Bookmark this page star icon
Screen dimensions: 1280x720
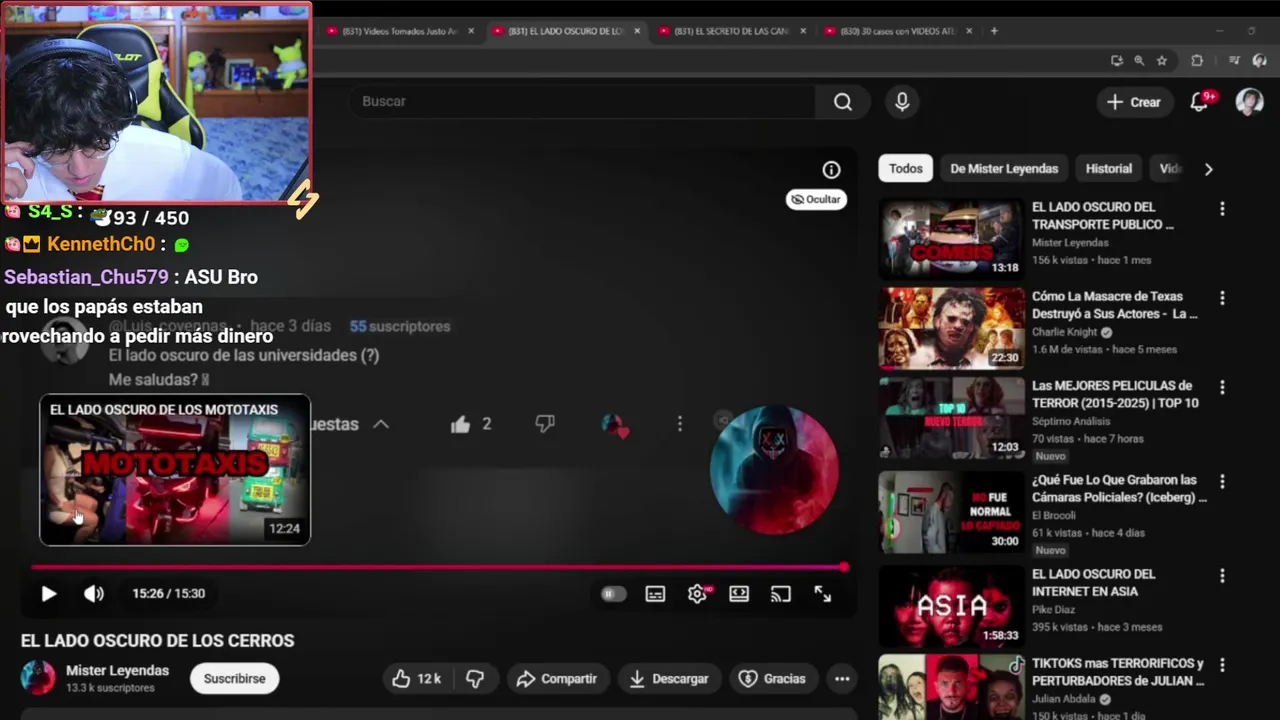click(x=1162, y=61)
